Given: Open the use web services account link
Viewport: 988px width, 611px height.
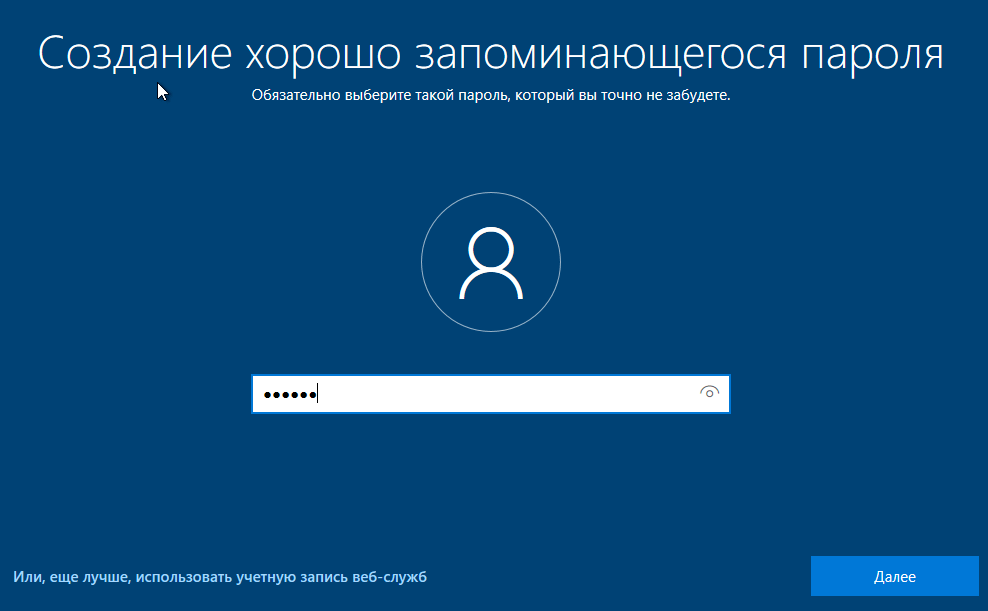Looking at the screenshot, I should tap(220, 577).
